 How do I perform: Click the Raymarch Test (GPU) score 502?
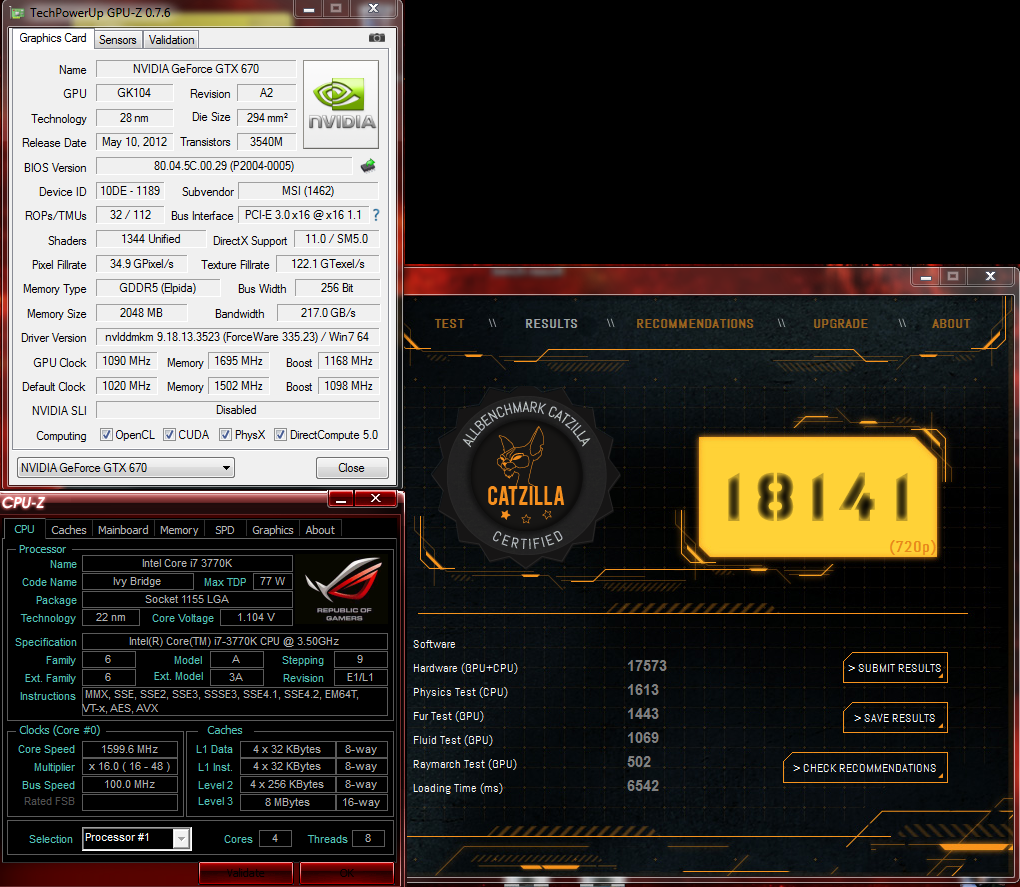point(639,762)
